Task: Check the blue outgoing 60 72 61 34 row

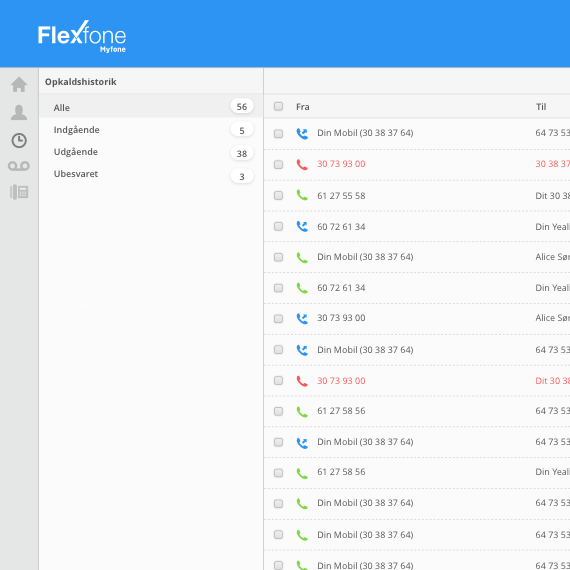Action: point(278,226)
